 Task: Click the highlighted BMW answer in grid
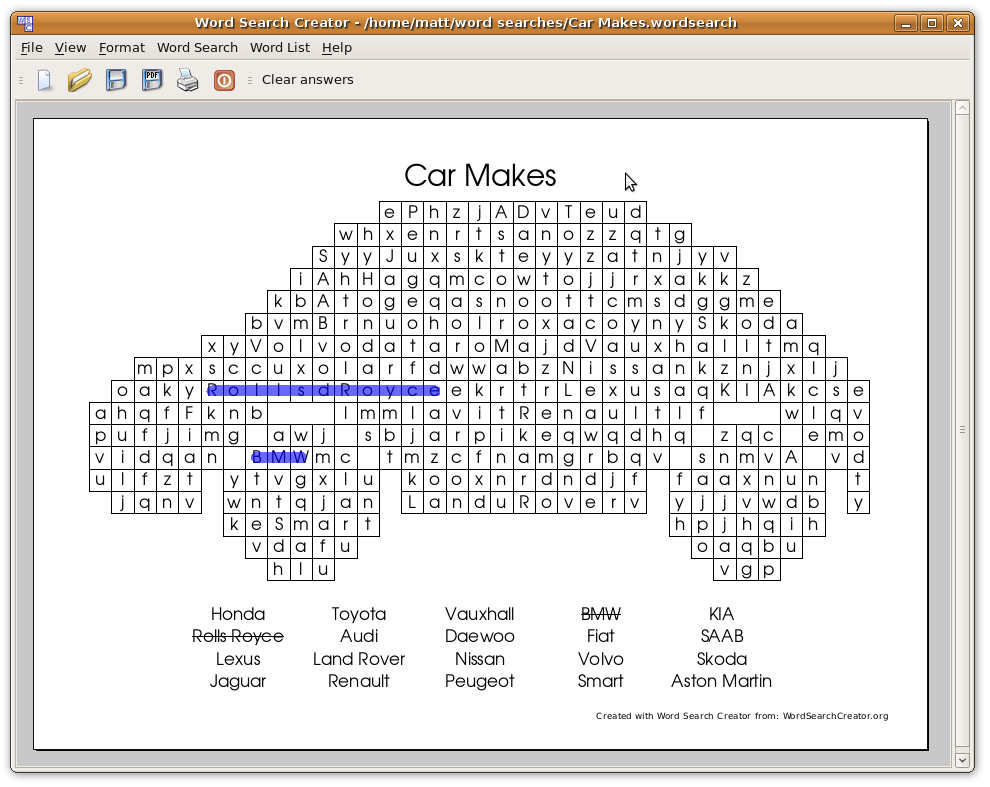[x=279, y=457]
